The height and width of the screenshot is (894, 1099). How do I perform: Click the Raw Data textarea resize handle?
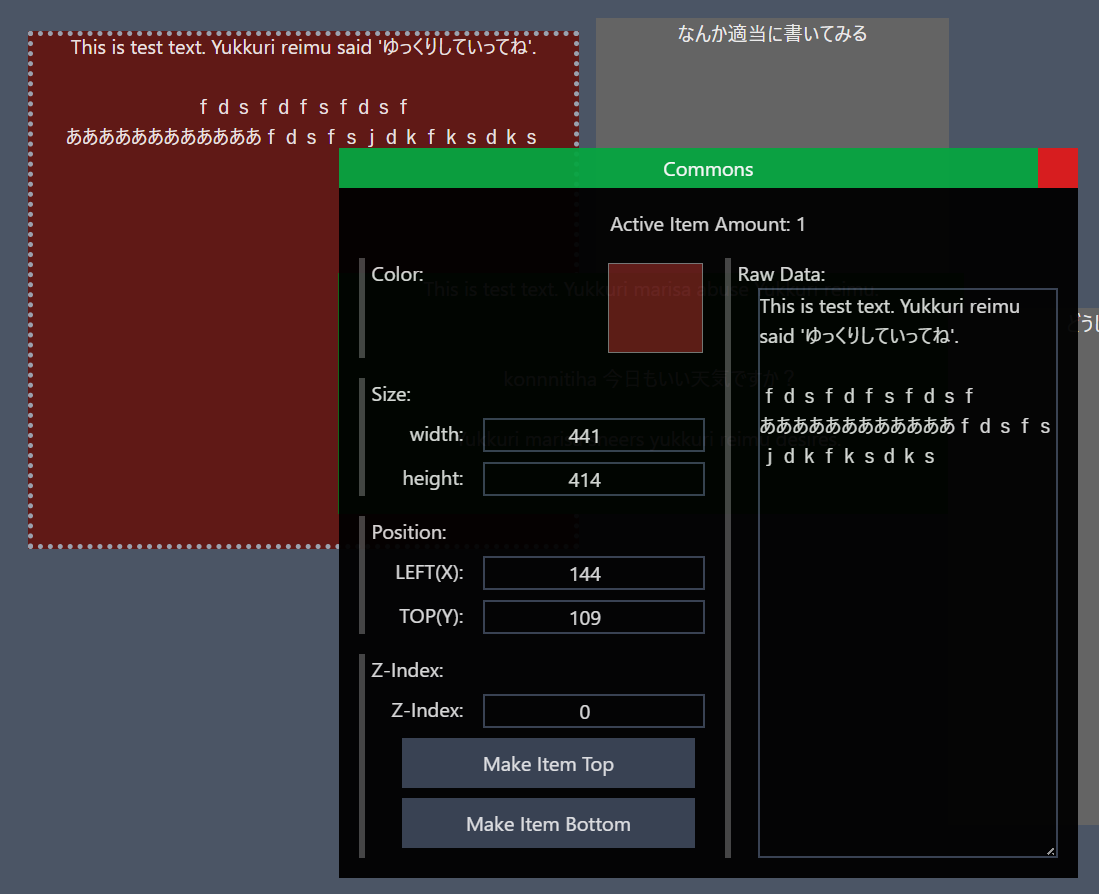click(x=1050, y=850)
